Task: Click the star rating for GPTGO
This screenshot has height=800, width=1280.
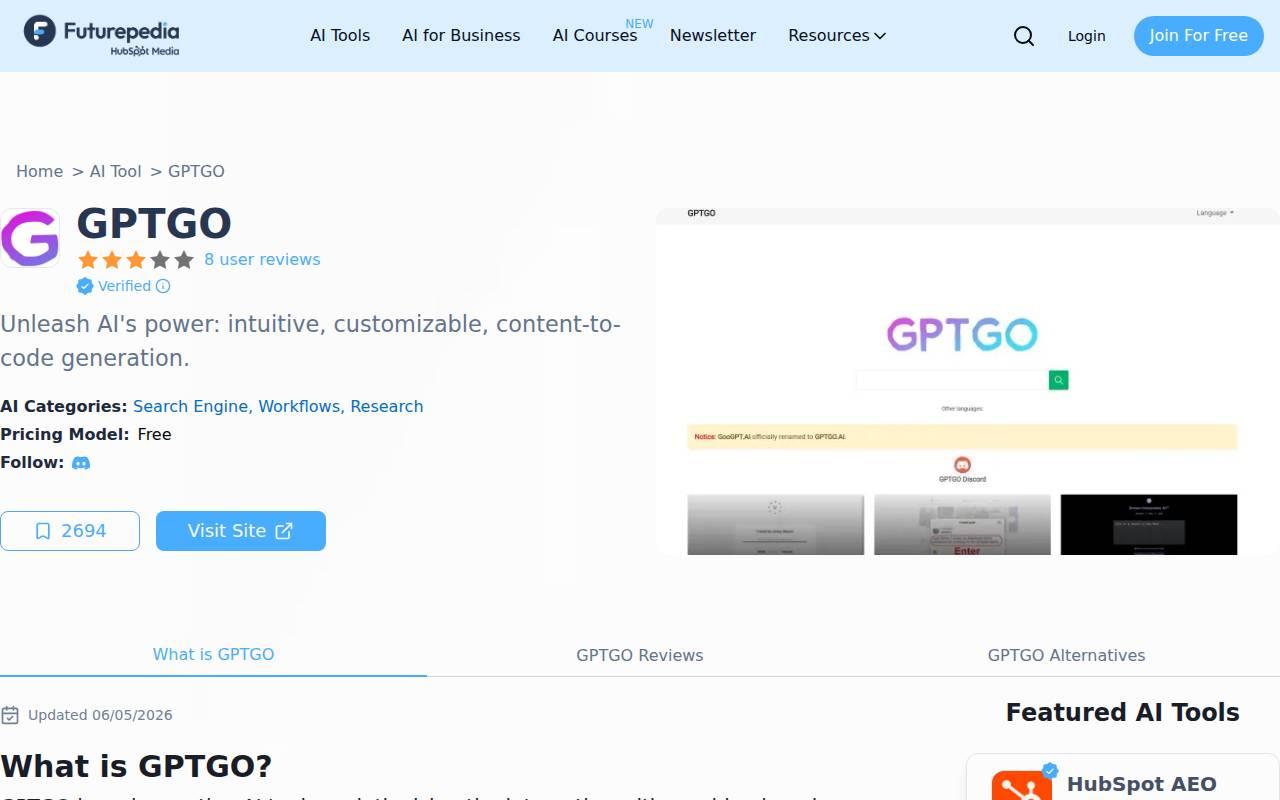Action: (x=136, y=260)
